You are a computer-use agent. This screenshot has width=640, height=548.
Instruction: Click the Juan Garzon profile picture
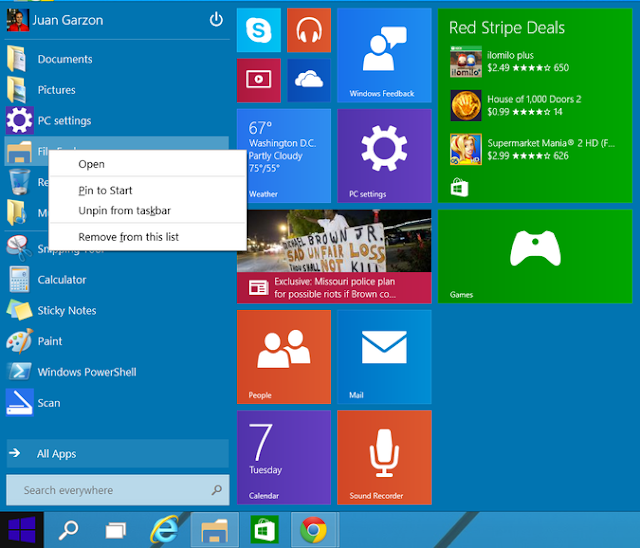(18, 20)
